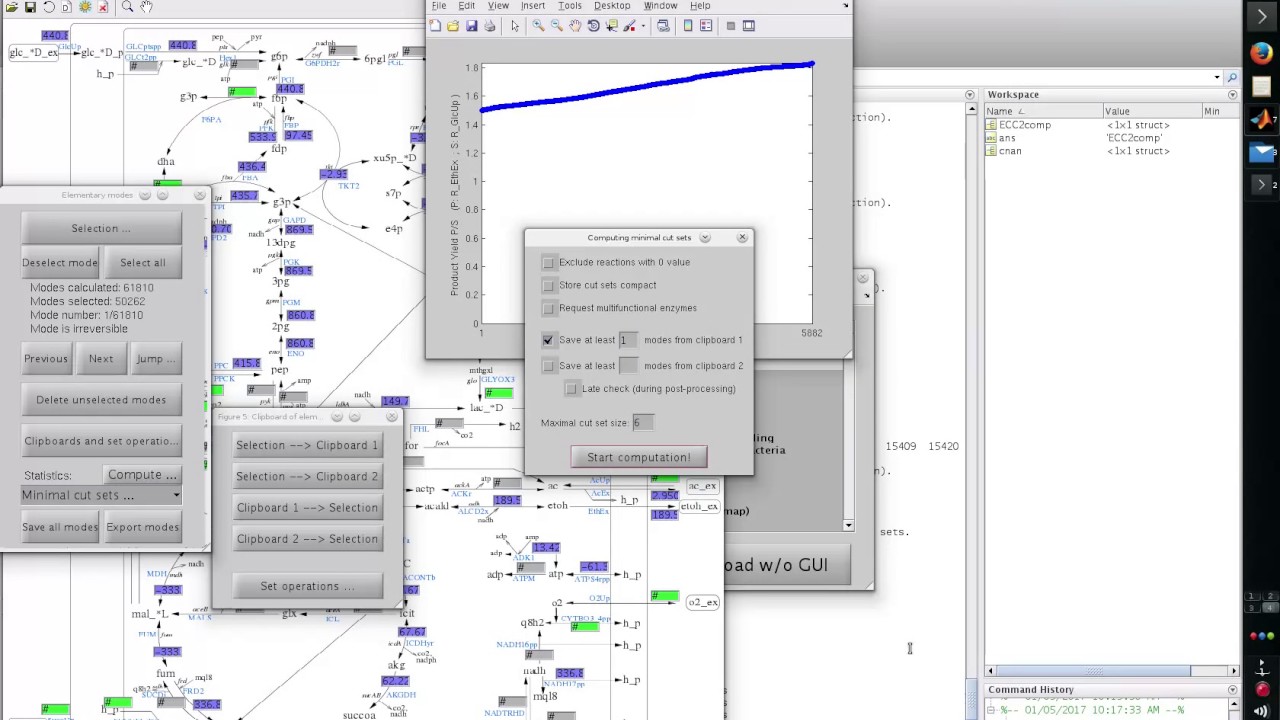Enable Exclude reactions with 0 value
1280x720 pixels.
(548, 262)
